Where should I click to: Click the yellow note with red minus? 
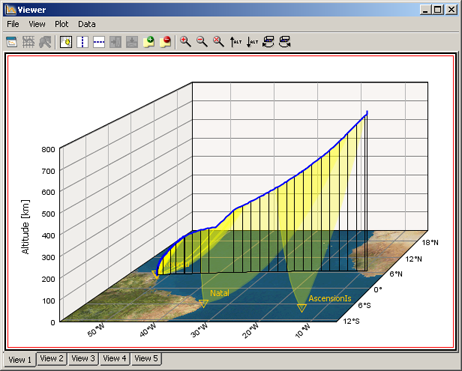point(165,42)
